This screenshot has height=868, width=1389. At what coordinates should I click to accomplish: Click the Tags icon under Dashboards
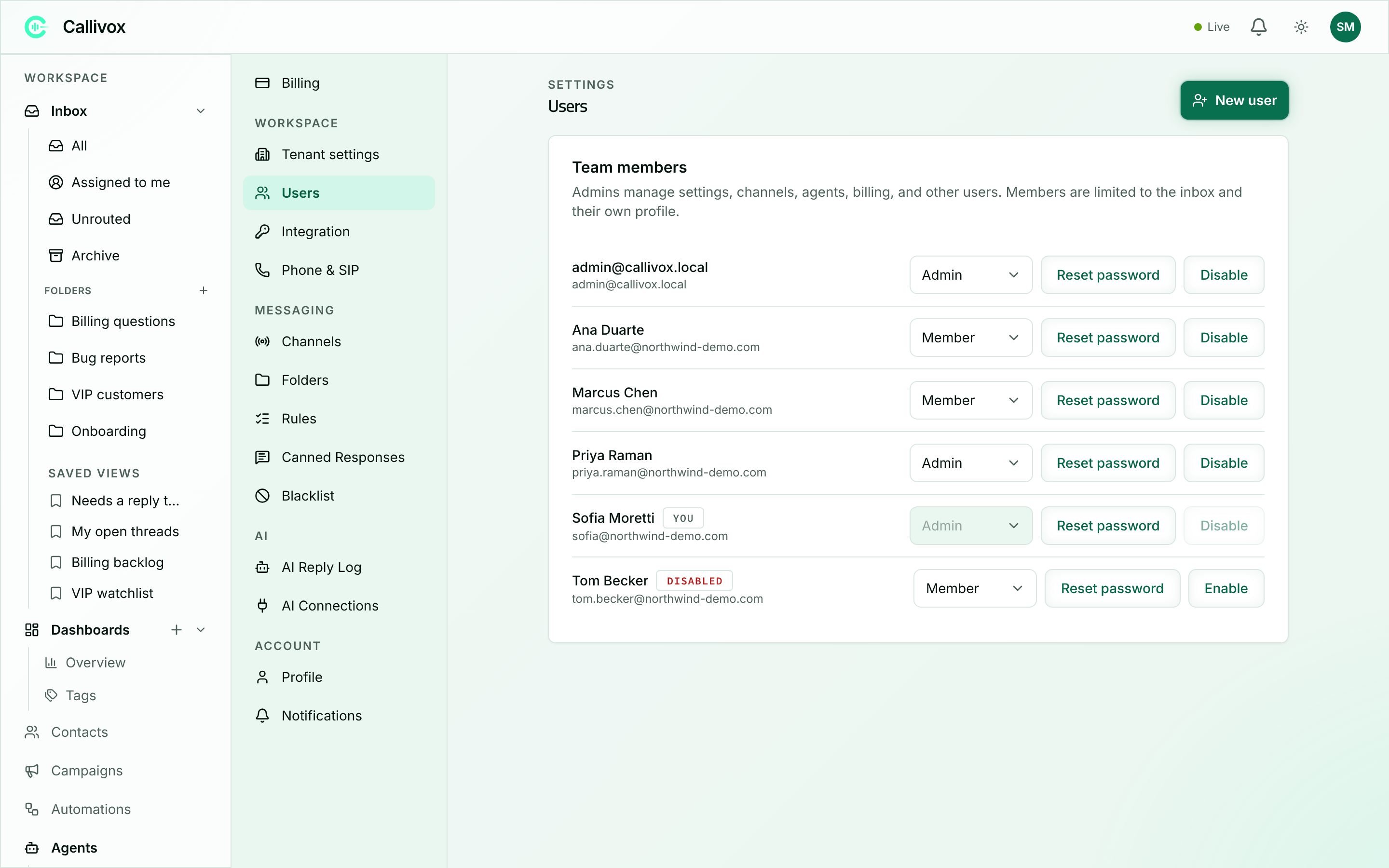coord(51,695)
